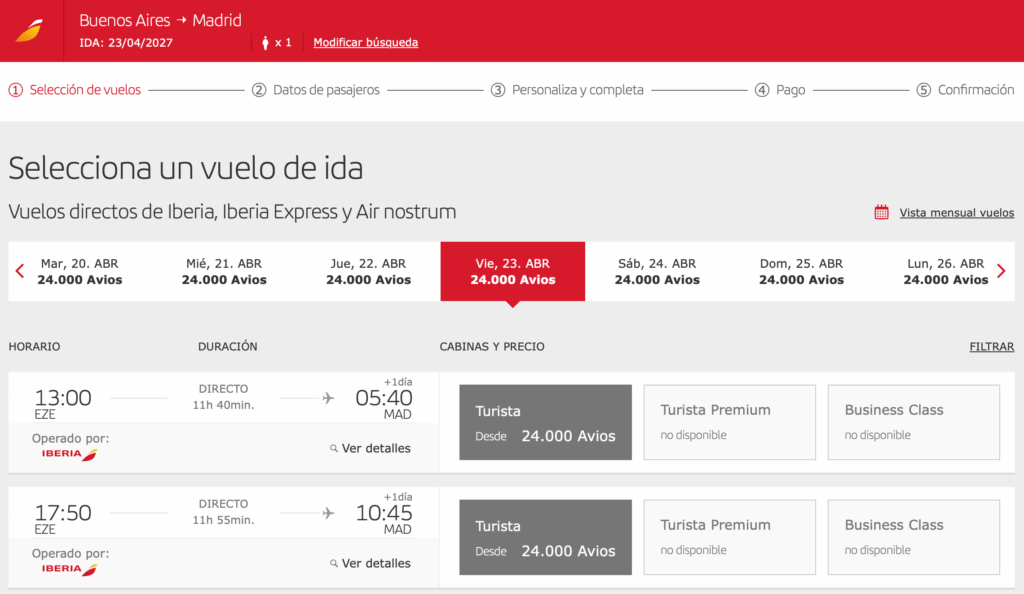Viewport: 1024px width, 594px height.
Task: Select date Mar, 20. ABR
Action: 80,272
